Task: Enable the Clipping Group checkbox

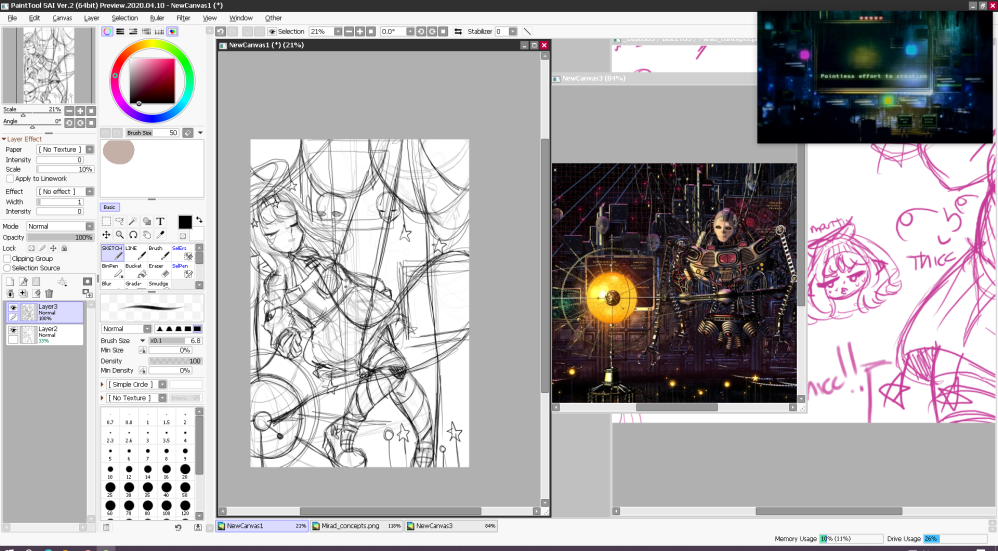Action: [7, 258]
